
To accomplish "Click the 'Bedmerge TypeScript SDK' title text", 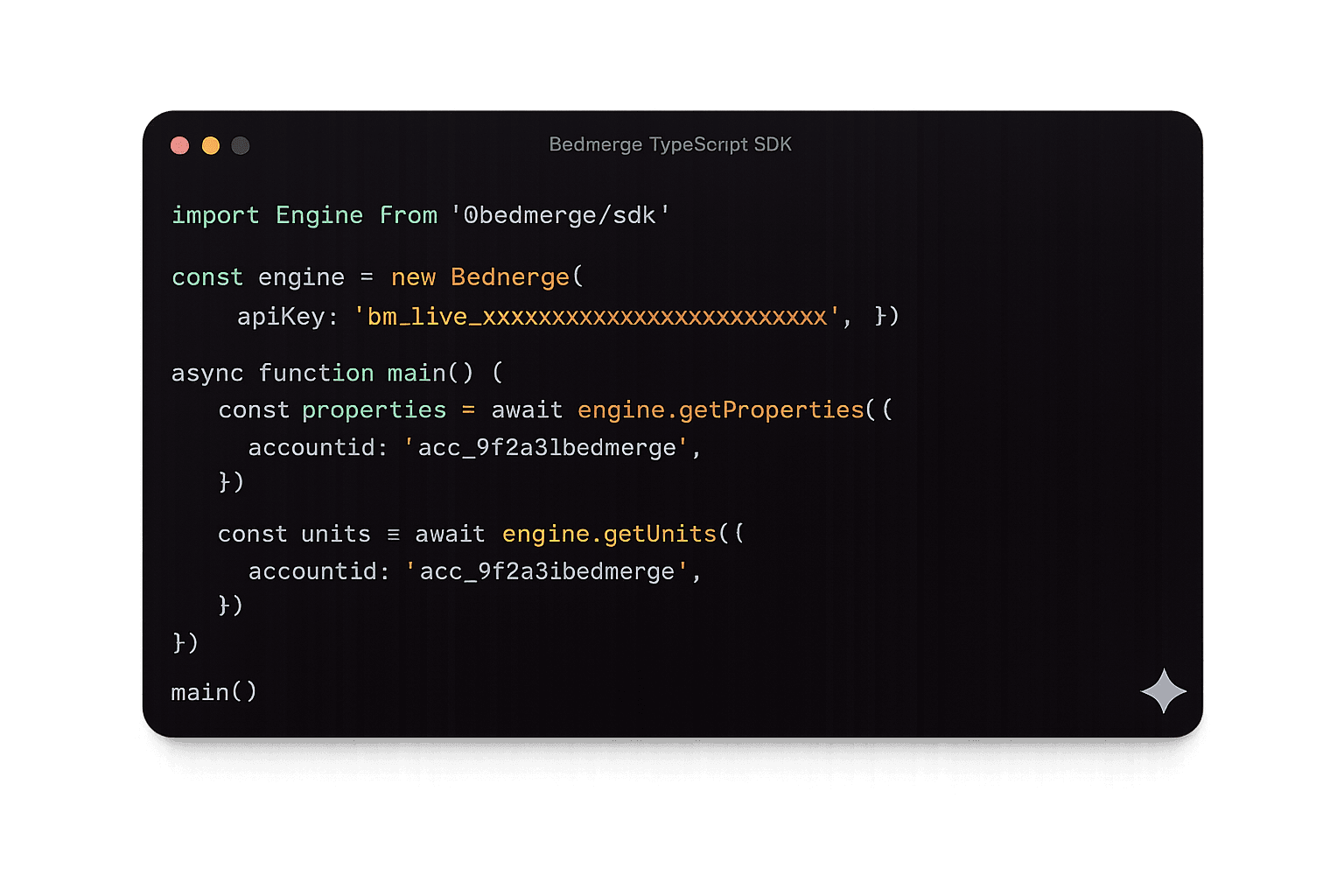I will (670, 143).
